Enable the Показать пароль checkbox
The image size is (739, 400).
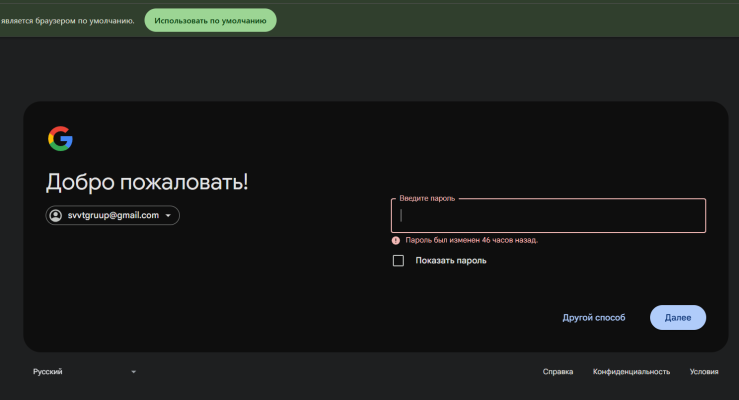coord(398,261)
